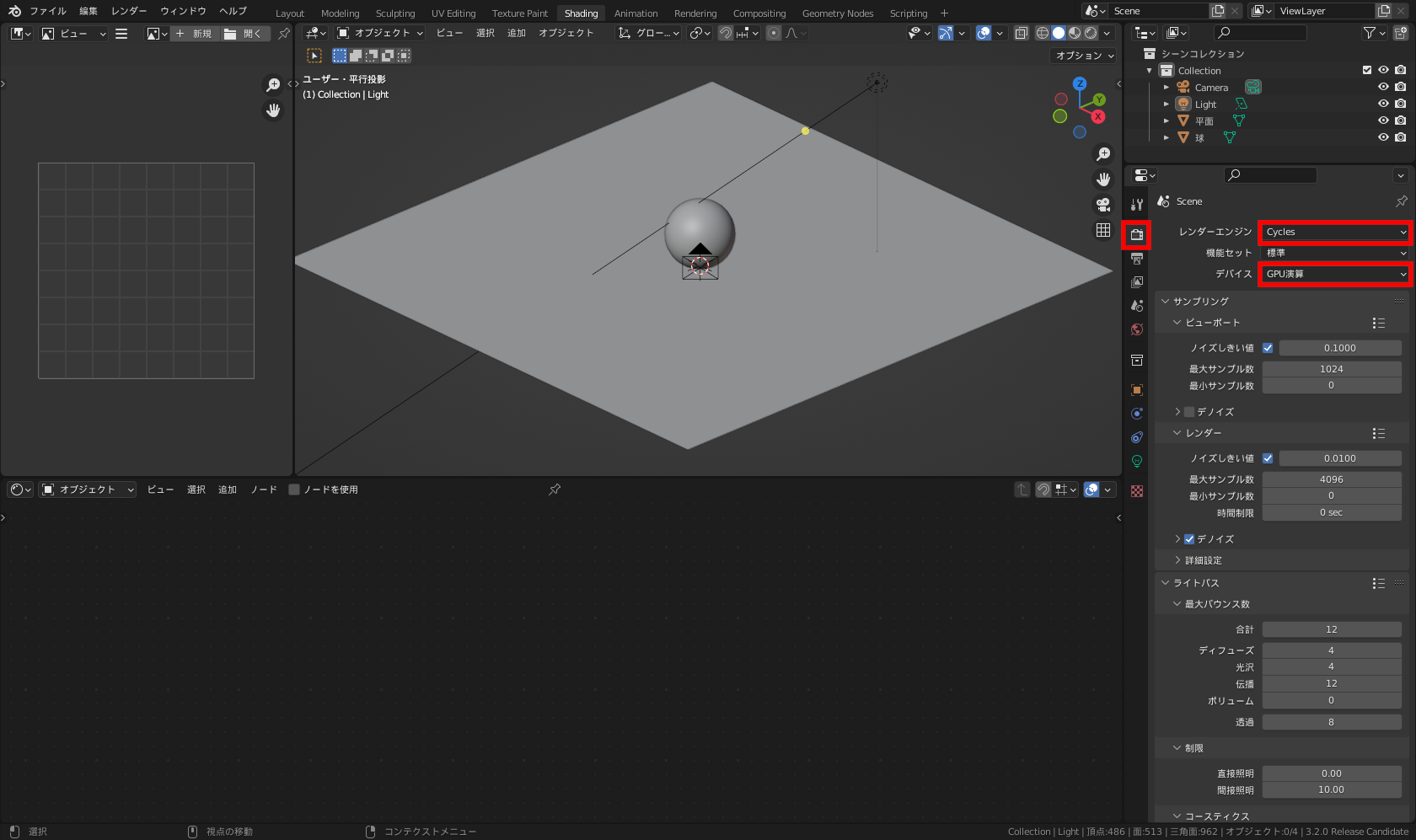
Task: Open the Tool settings properties tab
Action: 1137,205
